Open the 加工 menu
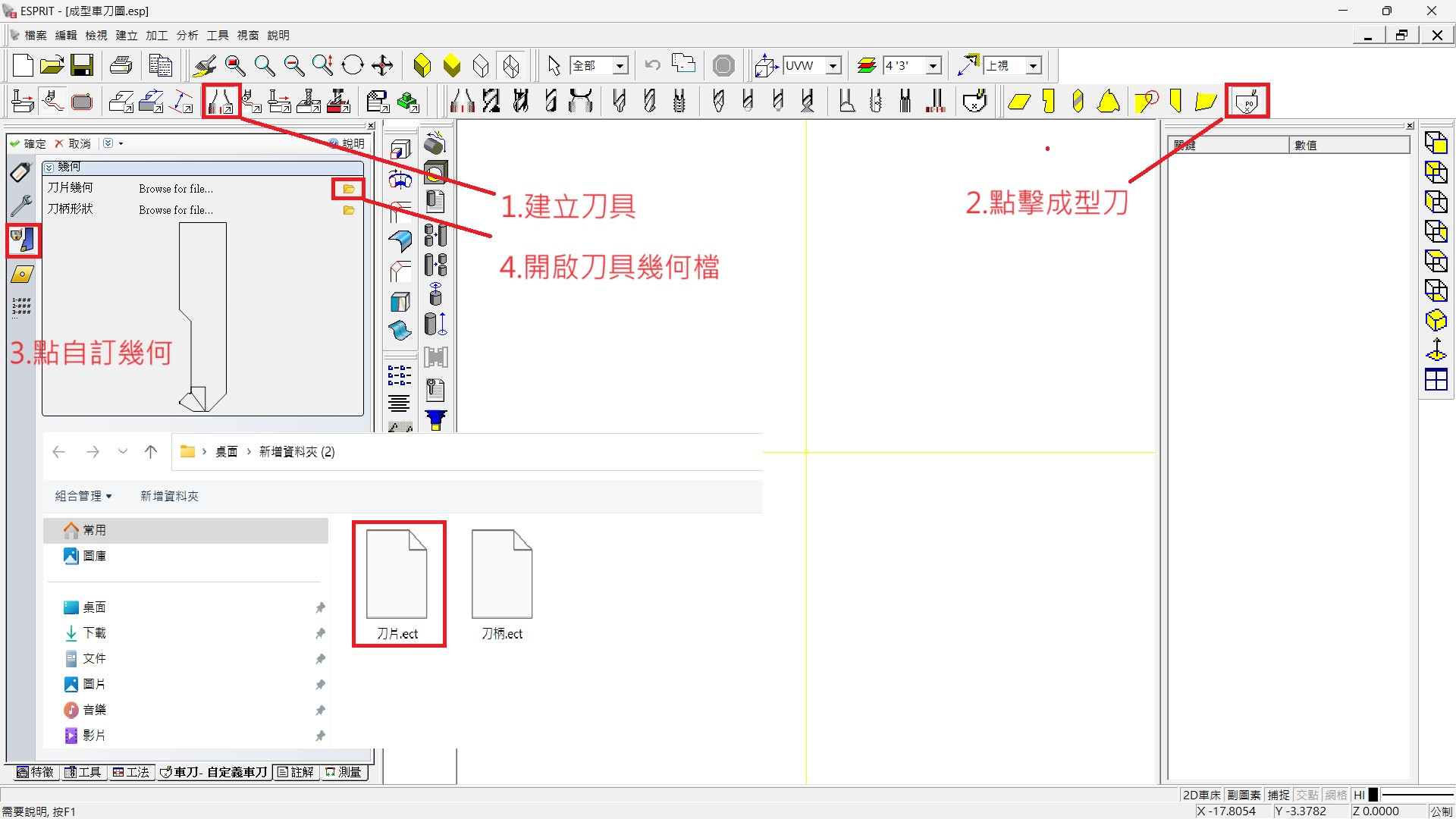 coord(156,36)
